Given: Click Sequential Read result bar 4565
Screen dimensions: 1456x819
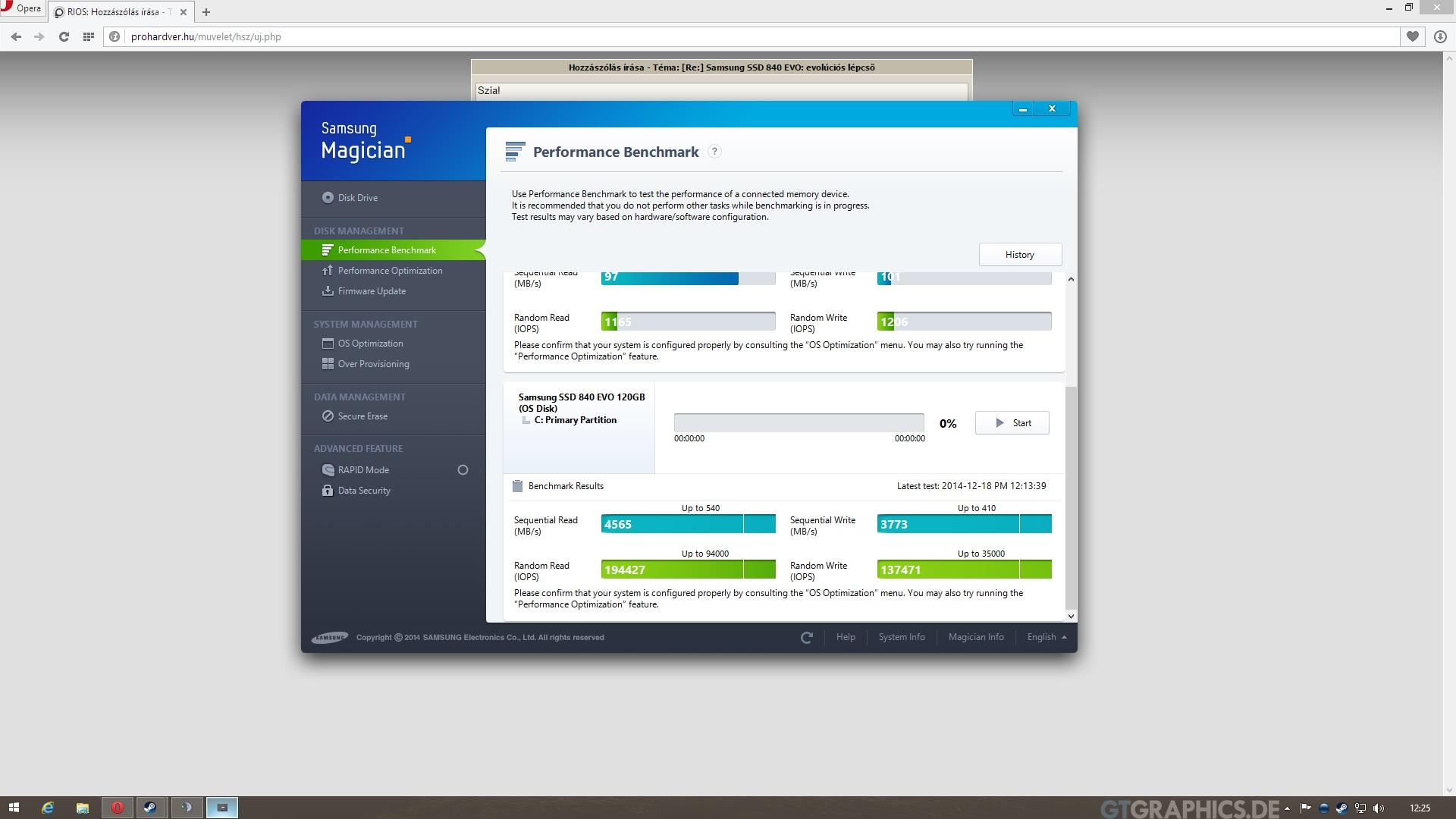Looking at the screenshot, I should pos(688,523).
